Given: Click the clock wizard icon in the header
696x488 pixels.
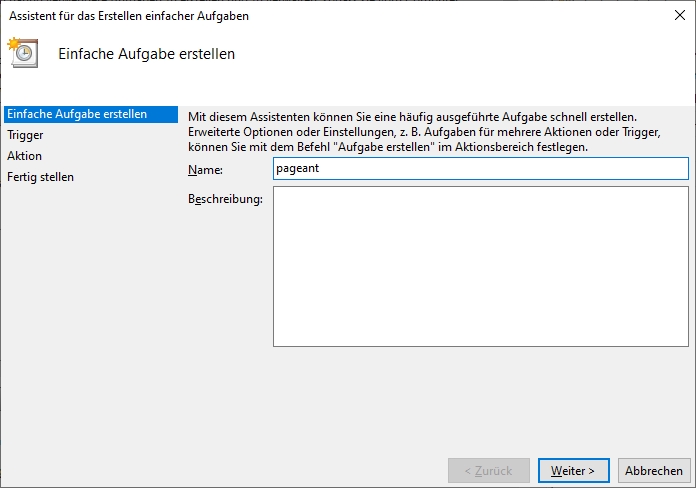Looking at the screenshot, I should [x=23, y=53].
